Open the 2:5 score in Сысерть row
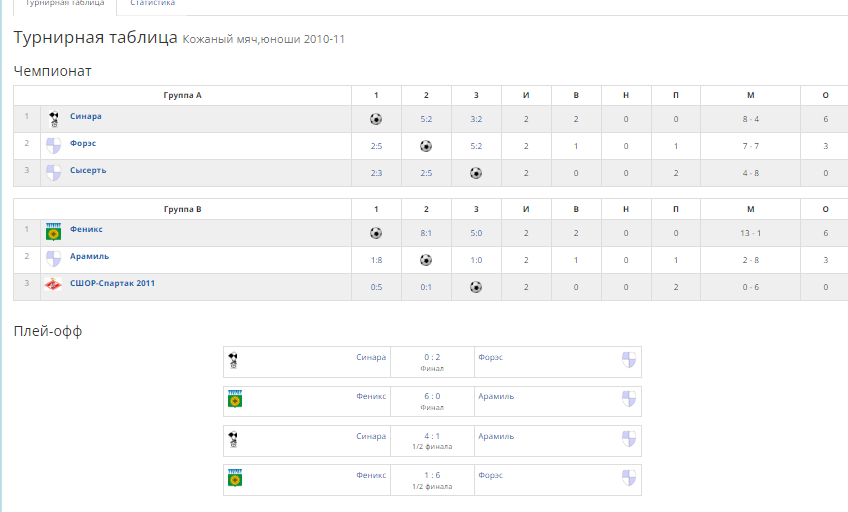 (x=426, y=173)
